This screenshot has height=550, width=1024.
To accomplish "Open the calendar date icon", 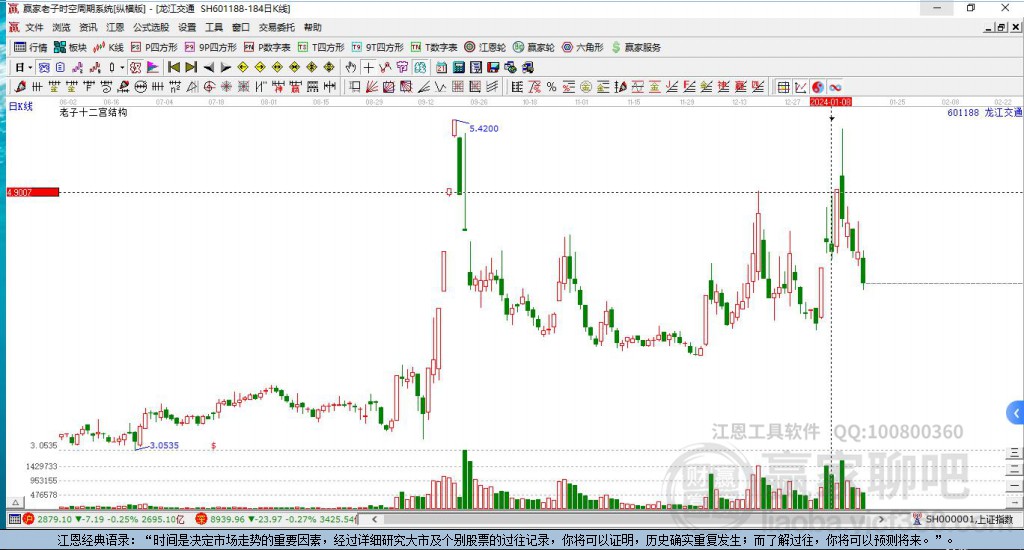I will click(441, 67).
